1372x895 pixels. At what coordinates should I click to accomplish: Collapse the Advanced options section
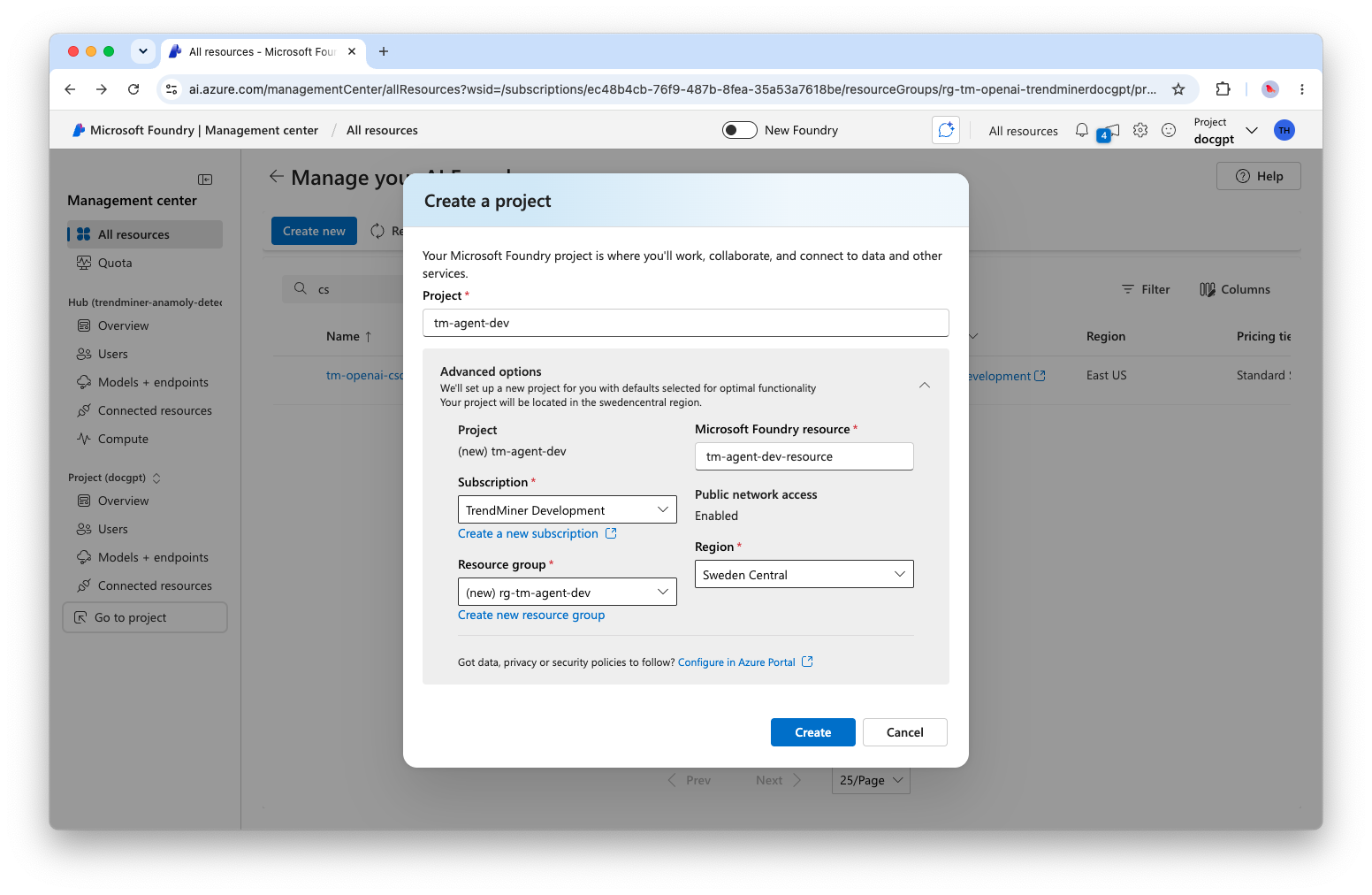[x=925, y=386]
